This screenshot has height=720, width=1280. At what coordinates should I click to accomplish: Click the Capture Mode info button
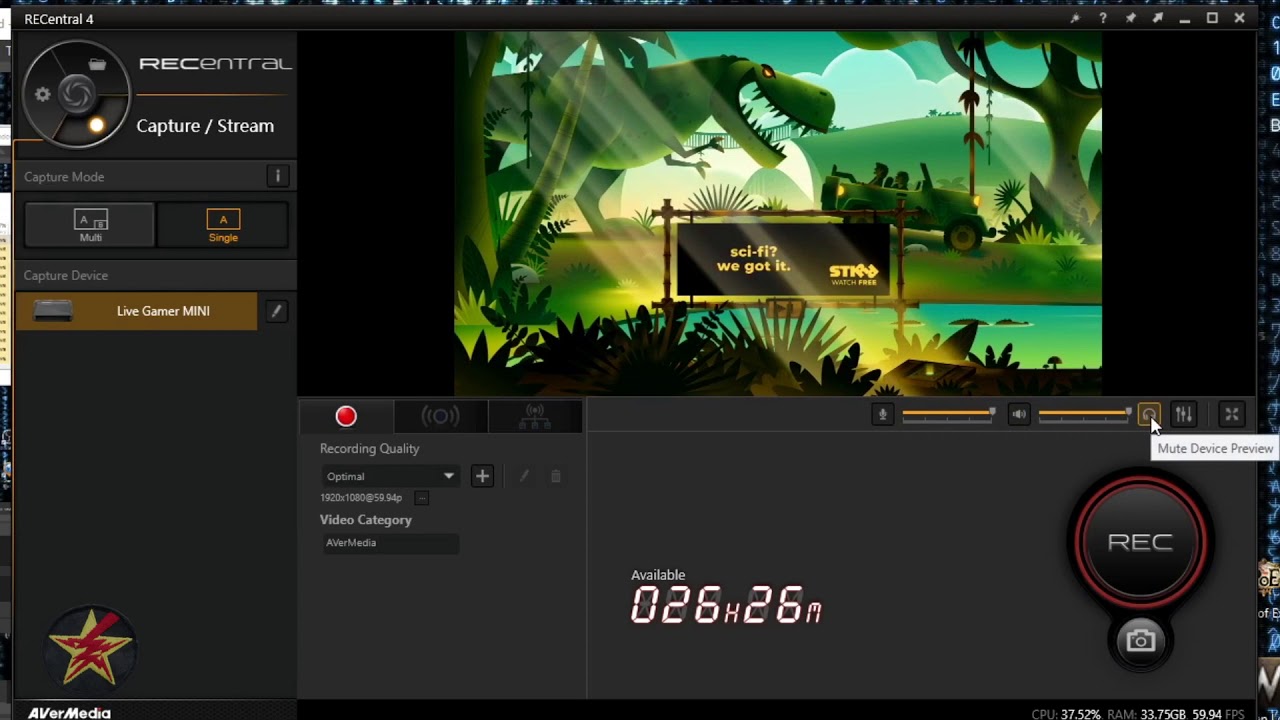coord(278,176)
